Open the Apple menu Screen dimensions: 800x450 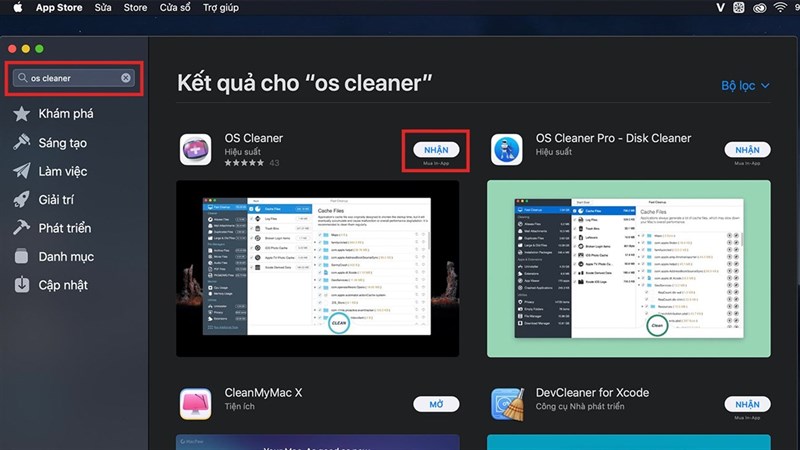pyautogui.click(x=17, y=7)
